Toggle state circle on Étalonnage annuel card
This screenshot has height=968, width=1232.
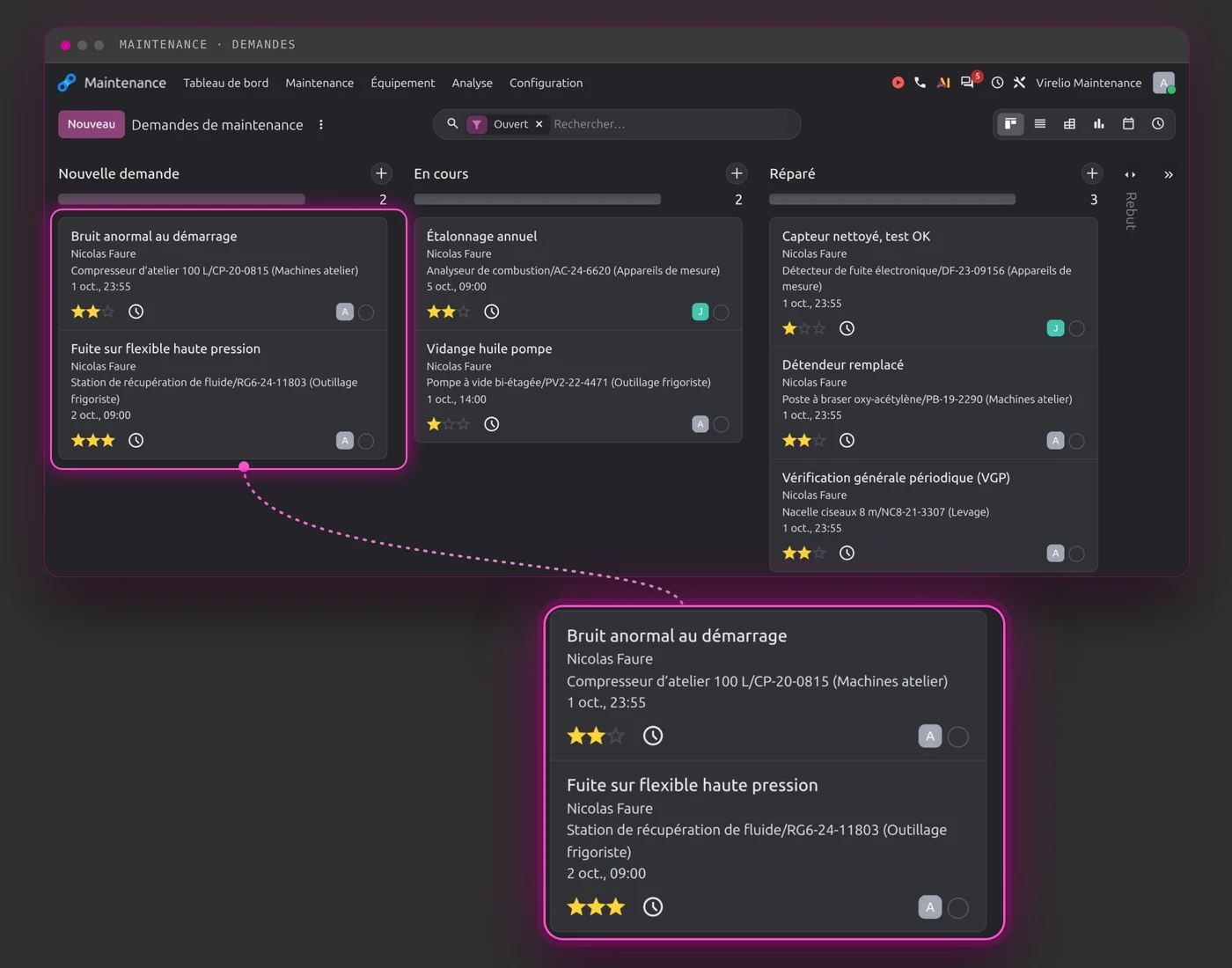pos(722,312)
